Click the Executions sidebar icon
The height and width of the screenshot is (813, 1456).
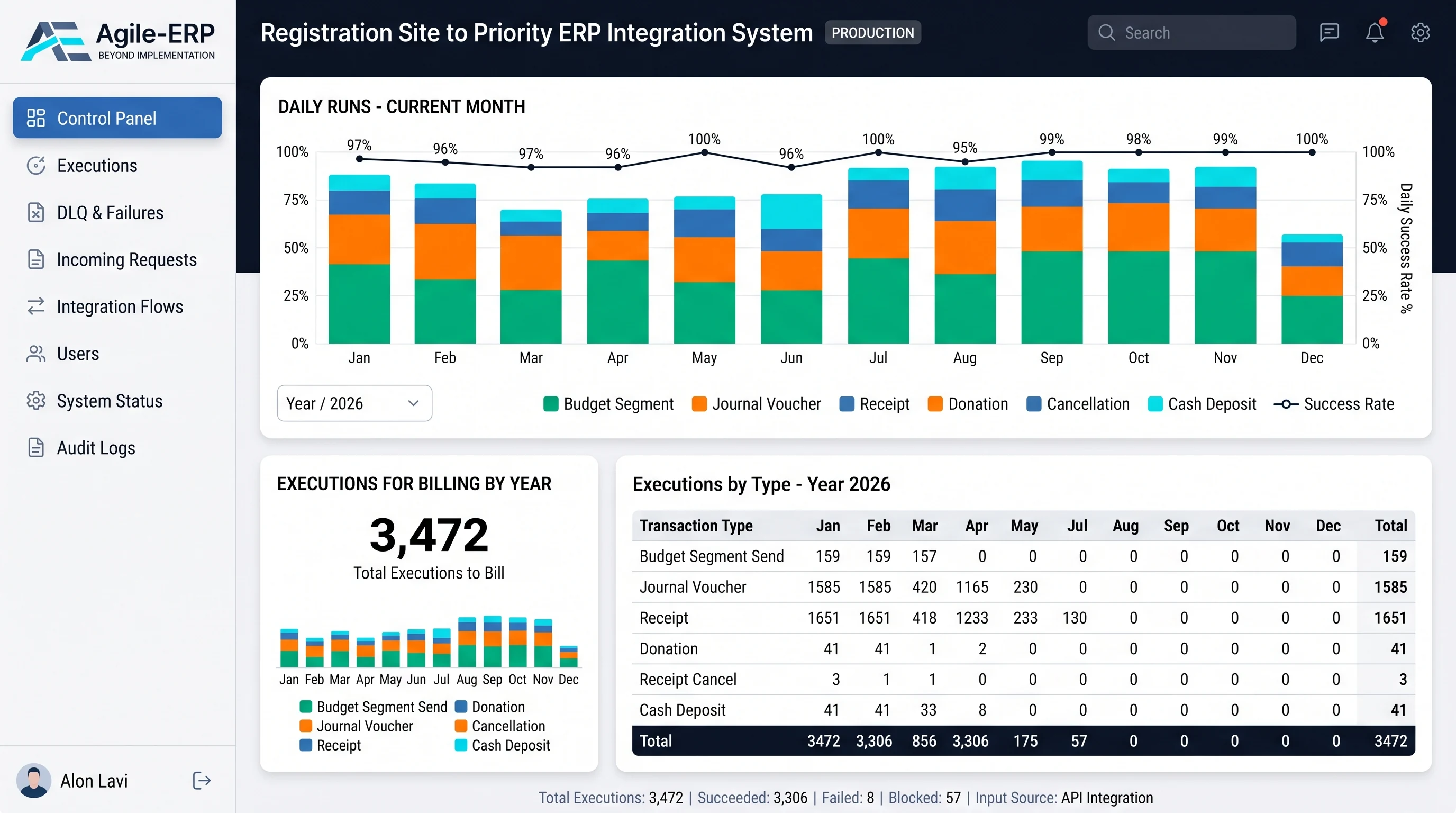click(35, 165)
